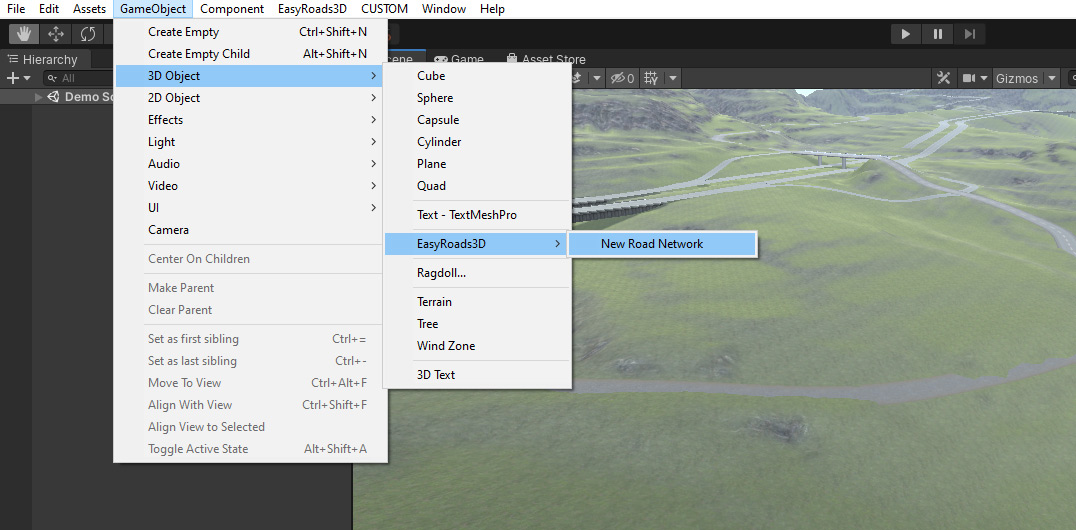Screen dimensions: 1076x530
Task: Create a 3D Text object
Action: click(477, 374)
